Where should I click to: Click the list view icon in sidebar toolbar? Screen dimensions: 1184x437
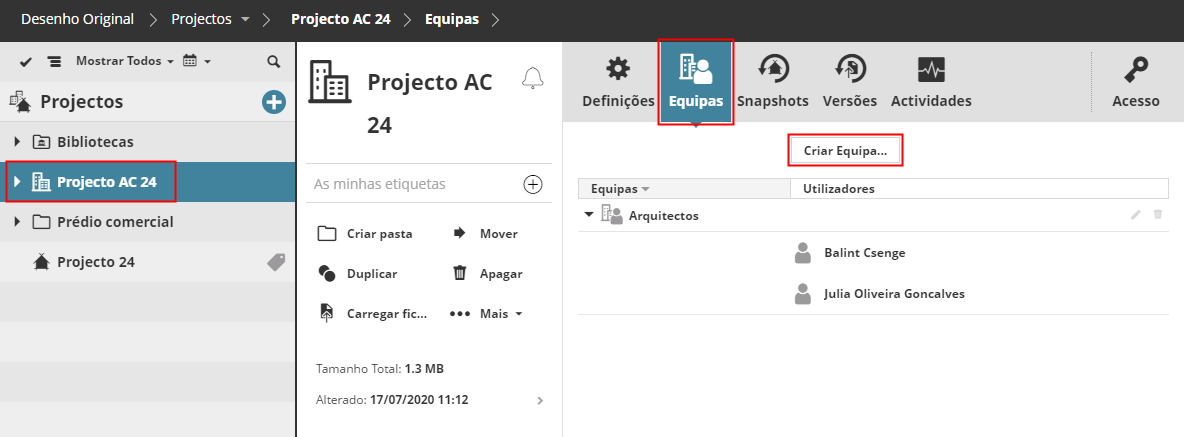coord(55,62)
